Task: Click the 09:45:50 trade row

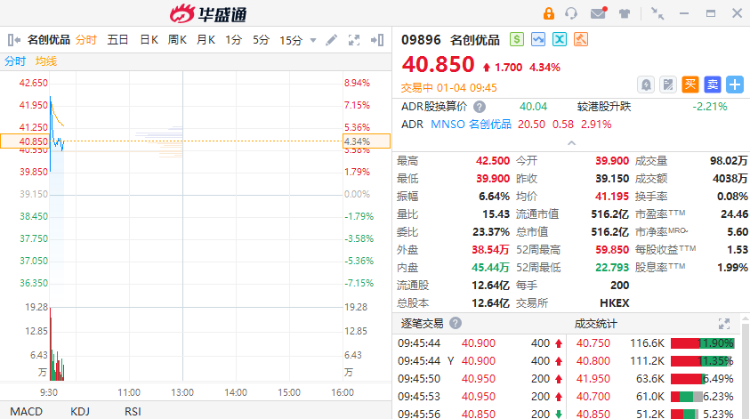Action: click(x=480, y=379)
